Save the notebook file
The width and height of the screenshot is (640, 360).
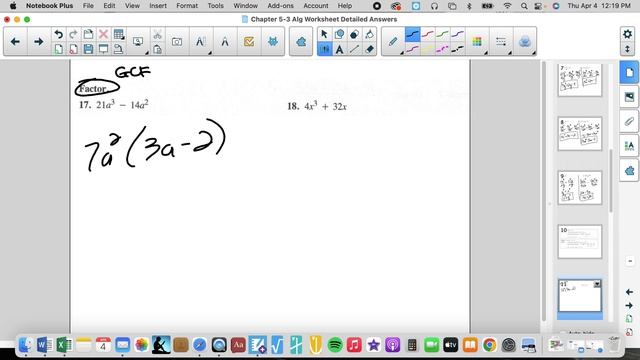coord(88,49)
